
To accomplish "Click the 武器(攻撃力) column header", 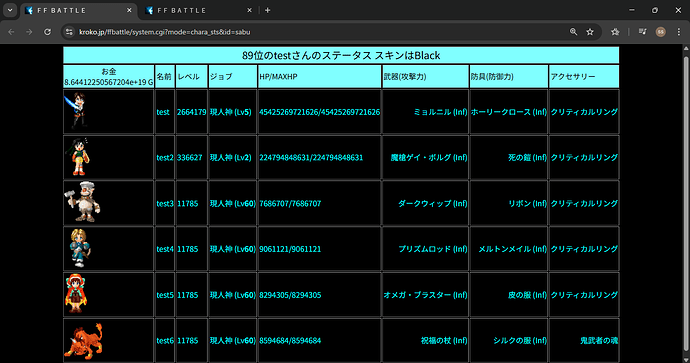I will coord(426,77).
